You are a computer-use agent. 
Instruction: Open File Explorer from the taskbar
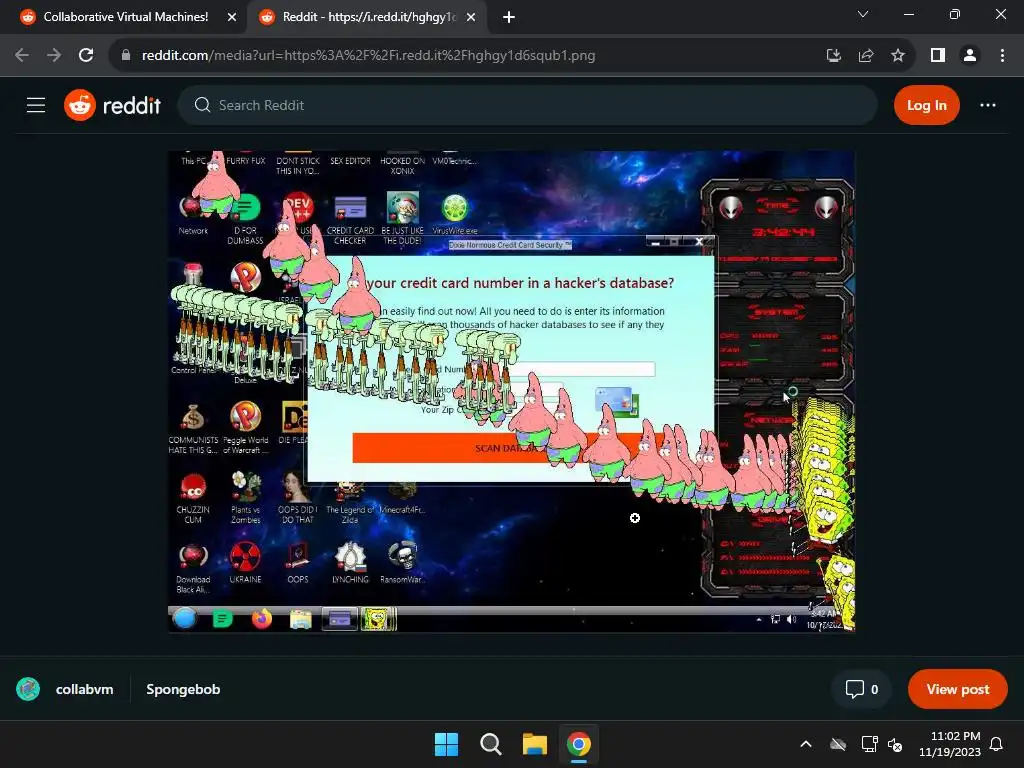(534, 744)
